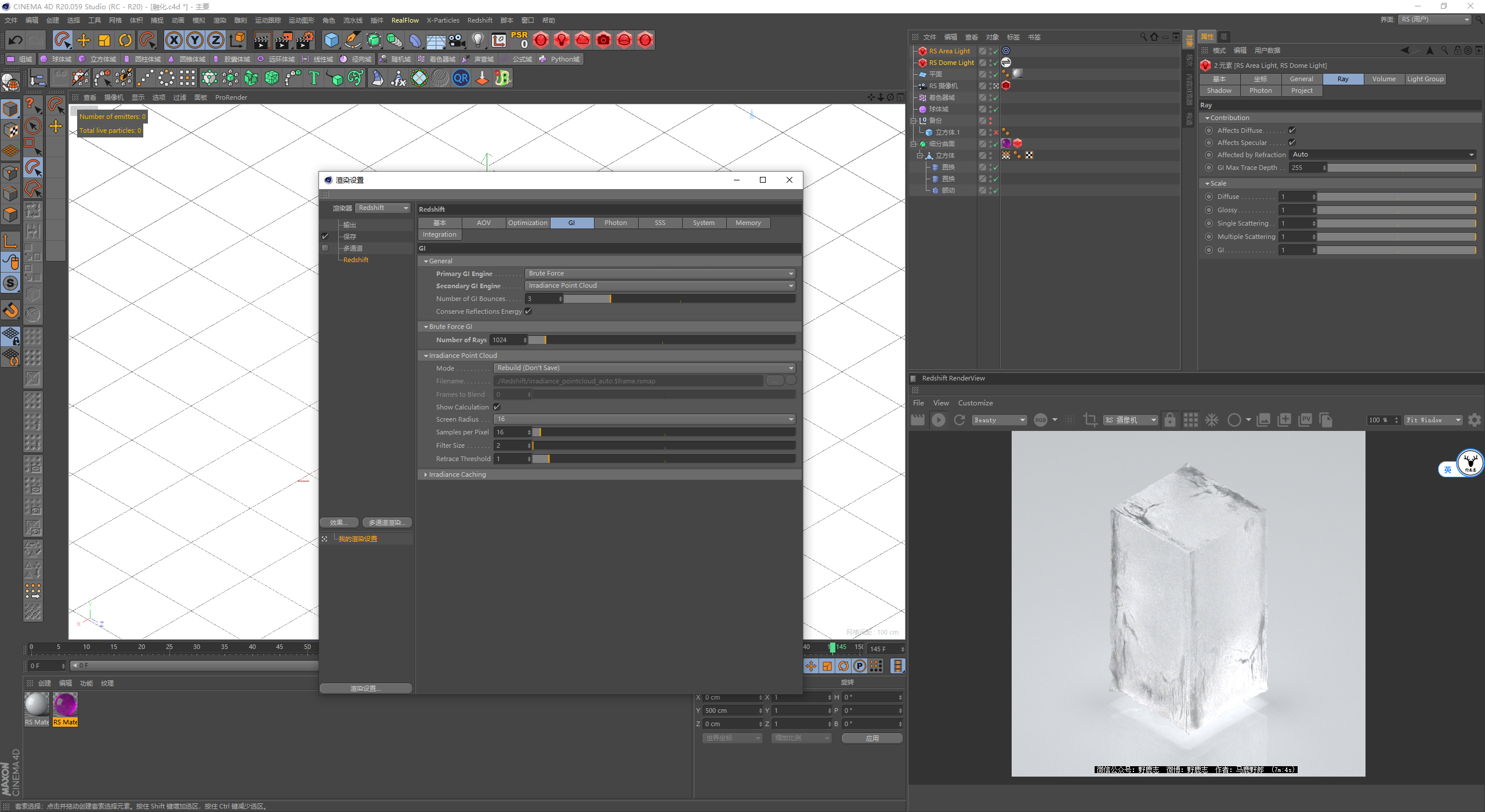Click the 应用 apply button

tap(872, 738)
